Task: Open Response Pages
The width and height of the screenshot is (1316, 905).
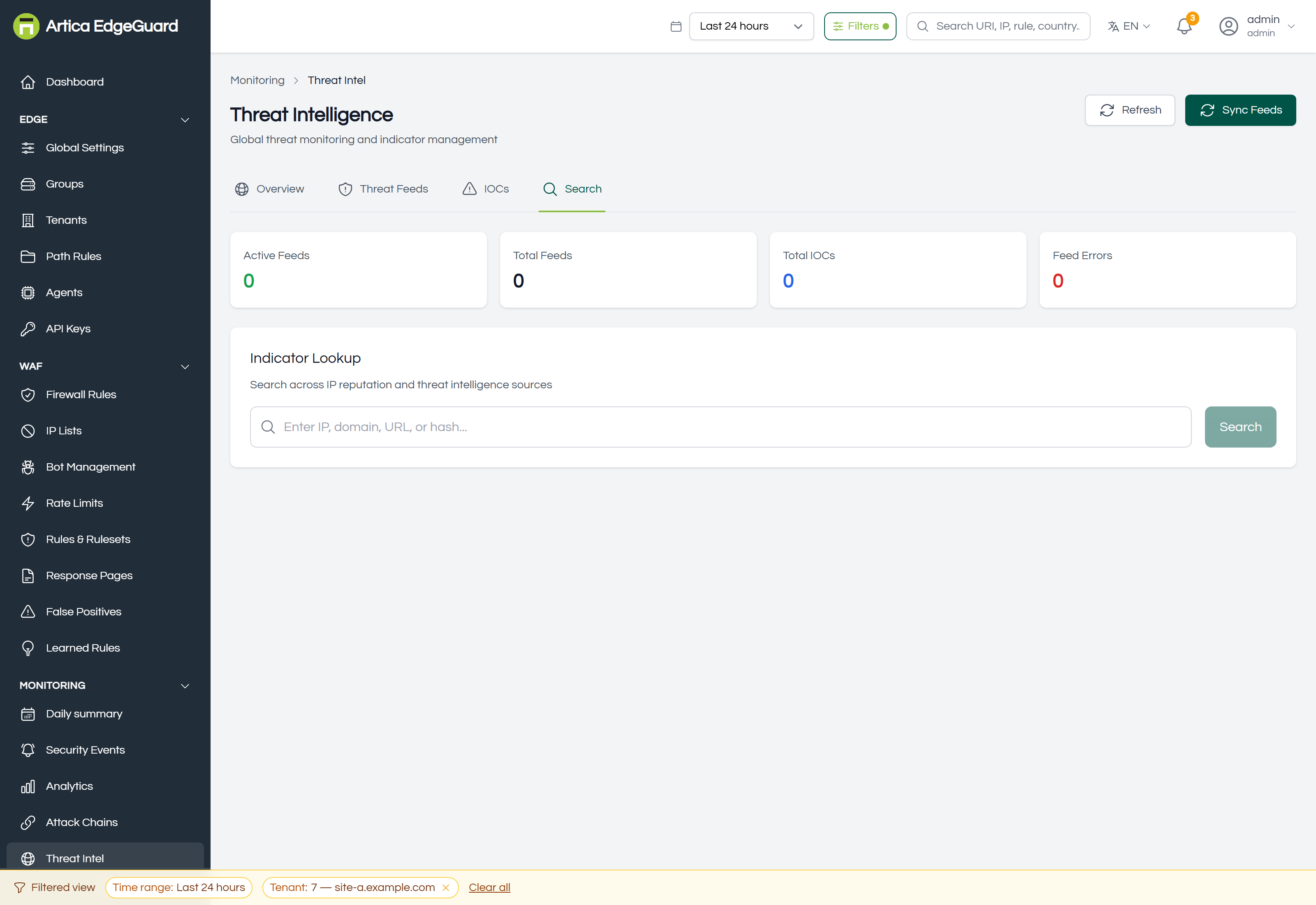Action: click(105, 576)
